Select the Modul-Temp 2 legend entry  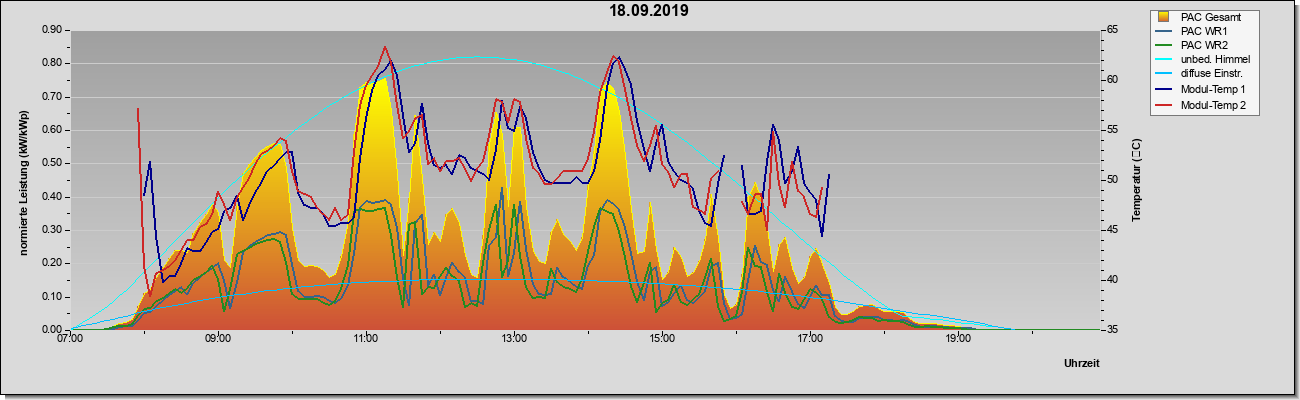tap(1204, 104)
